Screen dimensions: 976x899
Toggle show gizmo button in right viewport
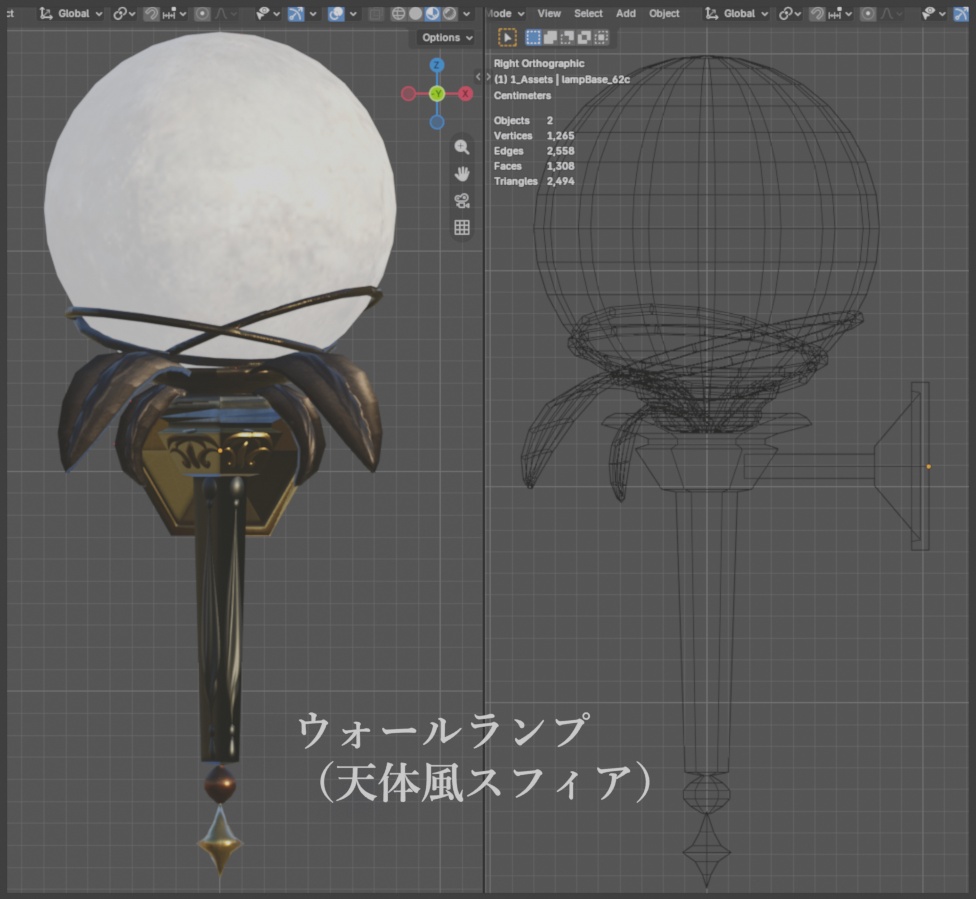(961, 13)
